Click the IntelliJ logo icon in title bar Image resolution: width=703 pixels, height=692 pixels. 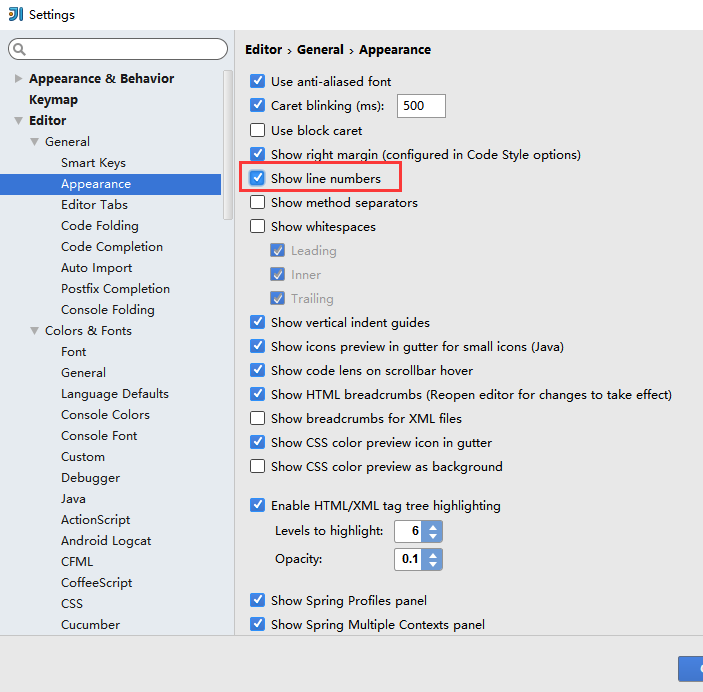tap(16, 14)
